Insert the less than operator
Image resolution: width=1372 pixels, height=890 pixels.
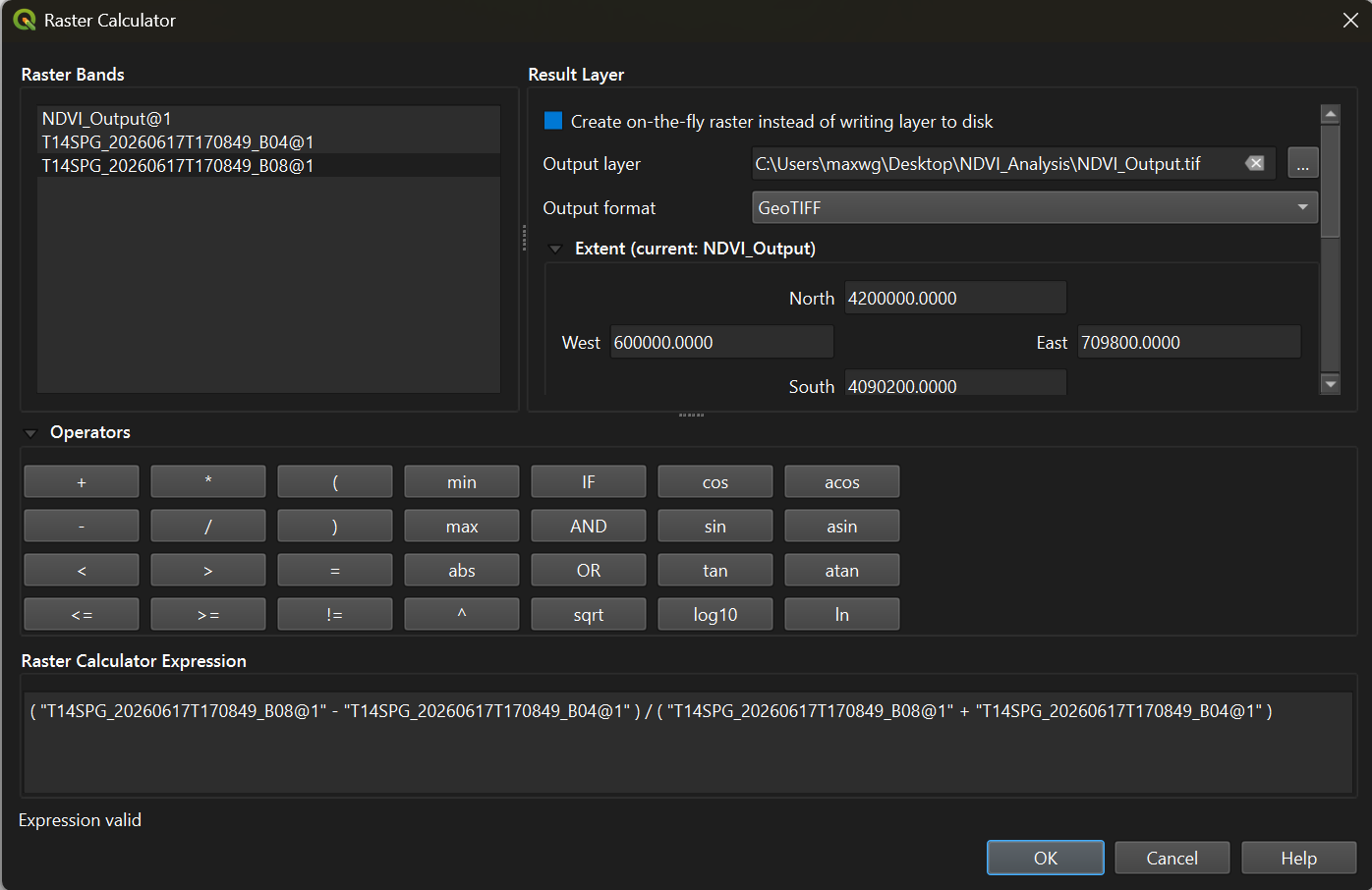tap(82, 570)
